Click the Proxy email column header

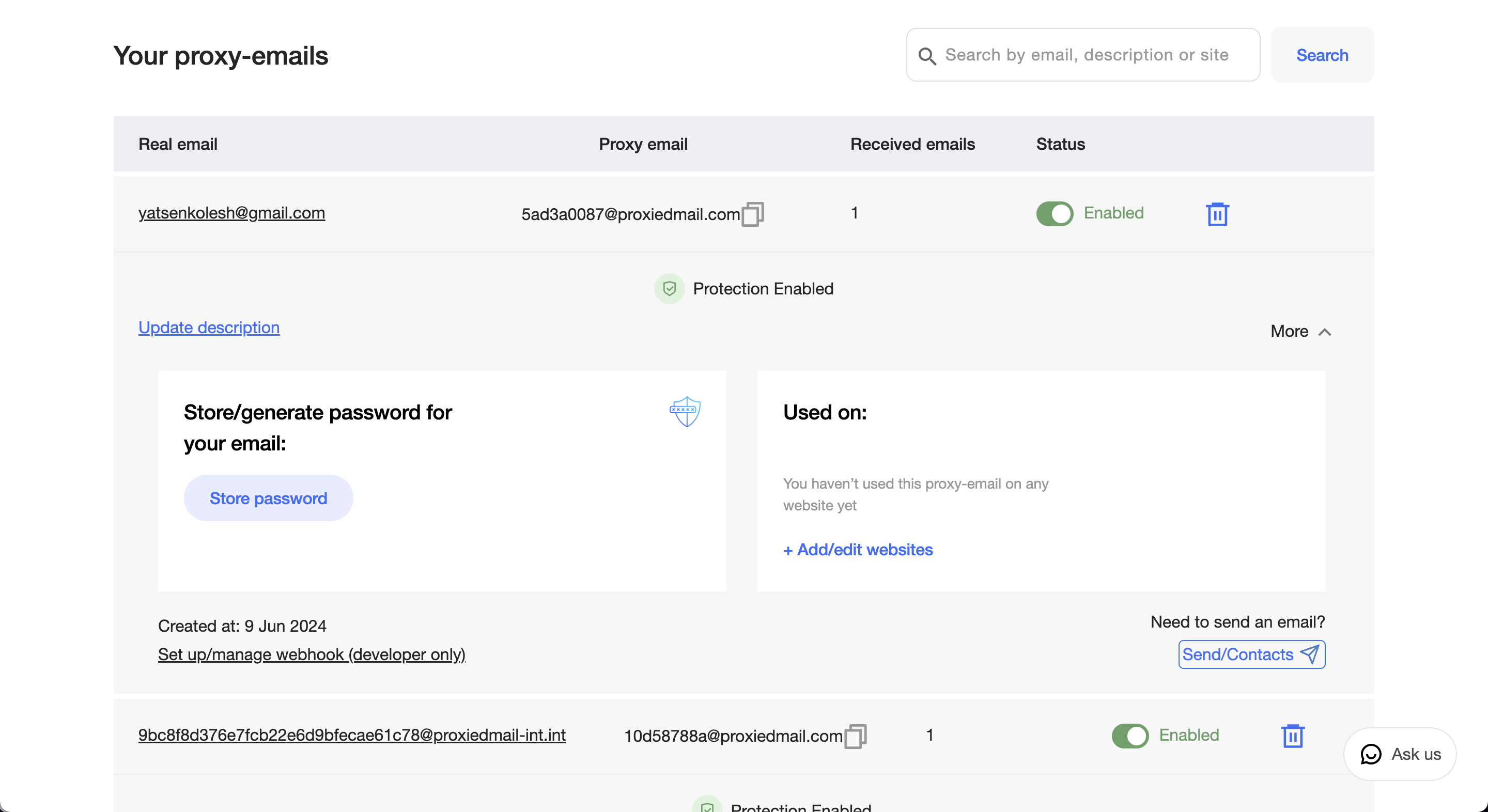[x=643, y=144]
